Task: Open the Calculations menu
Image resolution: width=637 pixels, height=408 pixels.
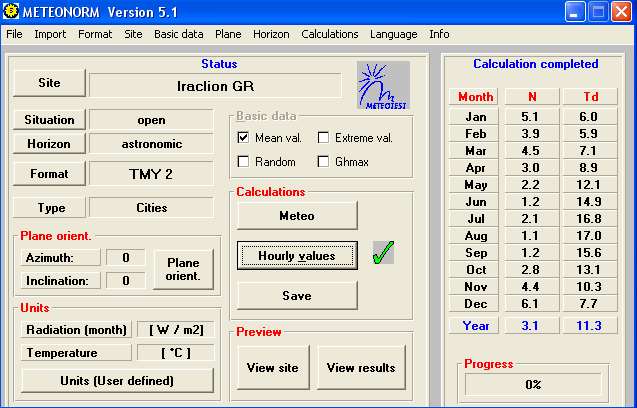Action: pyautogui.click(x=330, y=34)
